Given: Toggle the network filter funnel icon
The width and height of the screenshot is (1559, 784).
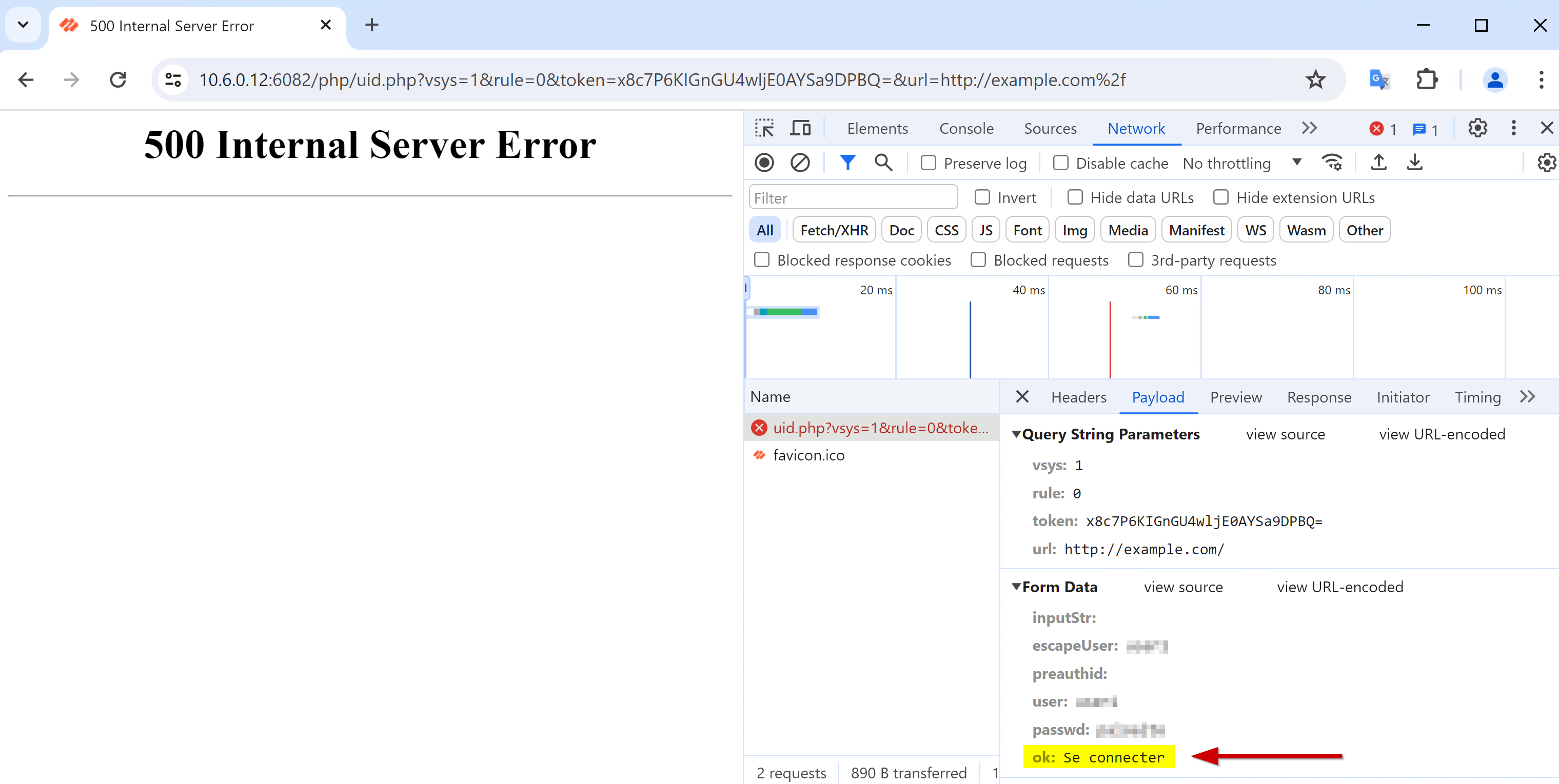Looking at the screenshot, I should (x=847, y=163).
